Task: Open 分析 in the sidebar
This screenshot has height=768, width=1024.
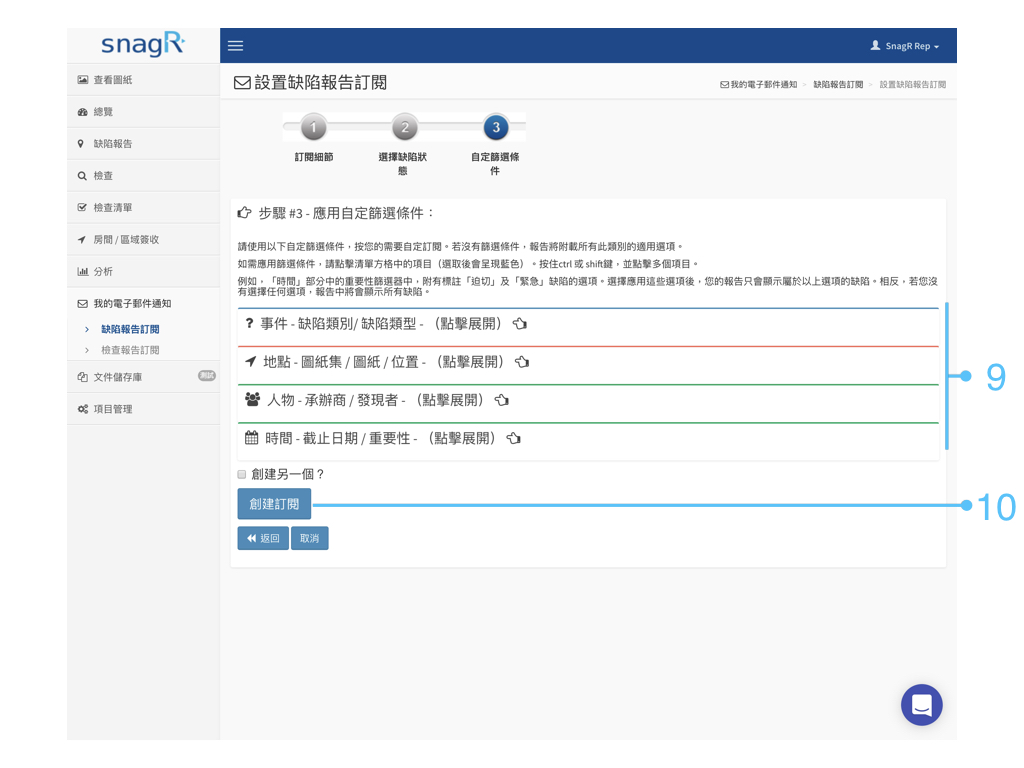Action: click(143, 272)
